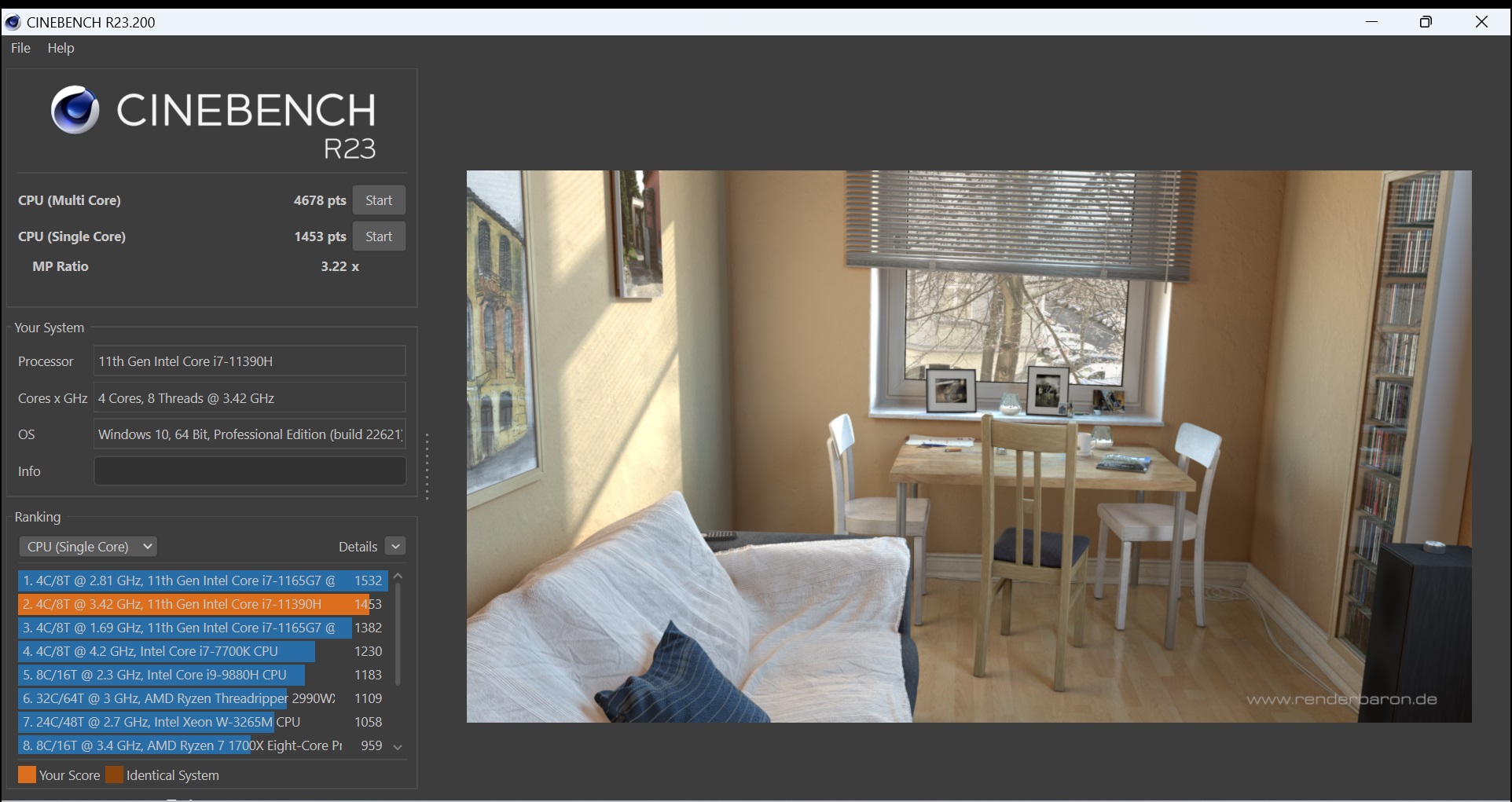Click the MP Ratio 3.22 x value
Screen dimensions: 1512x802
[x=339, y=266]
